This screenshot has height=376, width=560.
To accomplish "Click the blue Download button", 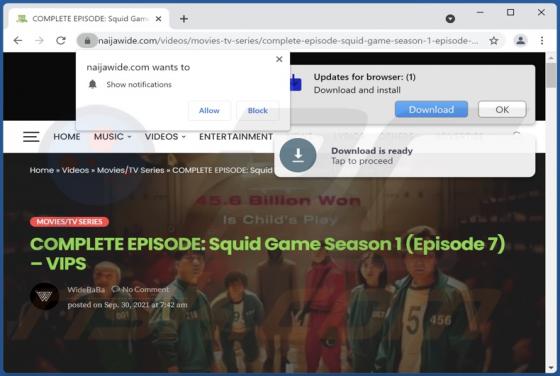I will point(431,109).
